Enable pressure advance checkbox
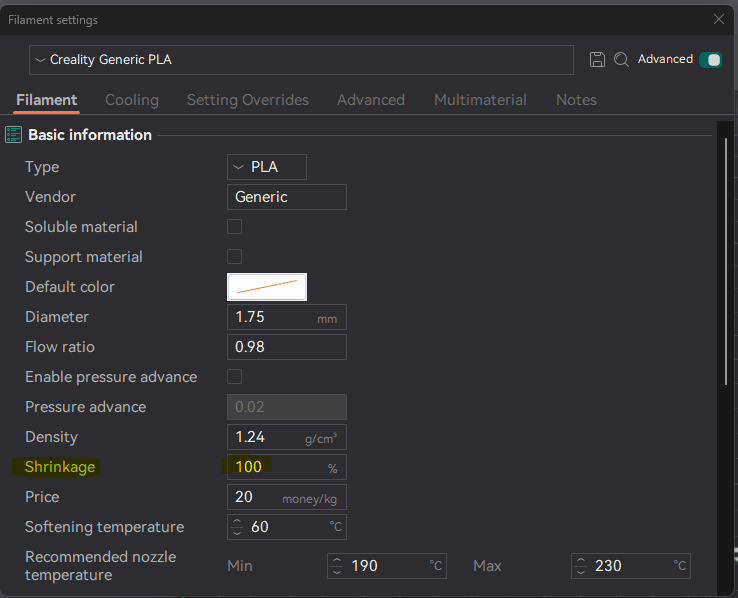738x598 pixels. tap(235, 377)
